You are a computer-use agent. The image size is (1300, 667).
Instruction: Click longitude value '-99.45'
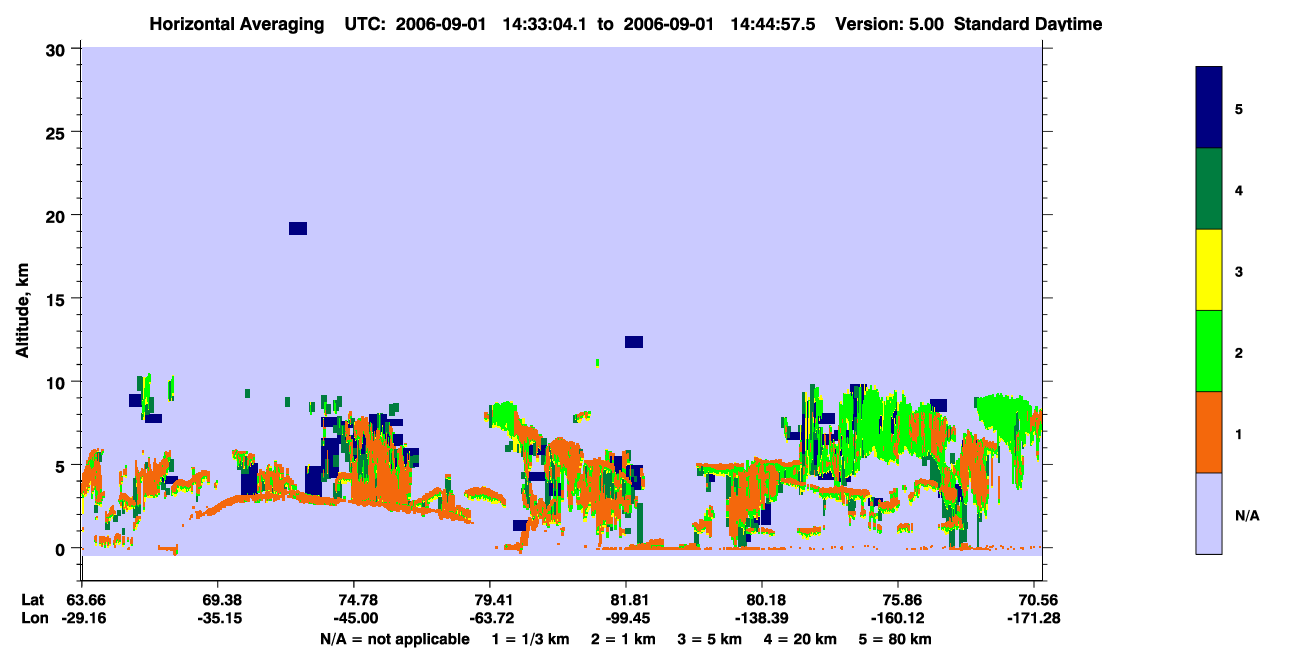(x=626, y=618)
